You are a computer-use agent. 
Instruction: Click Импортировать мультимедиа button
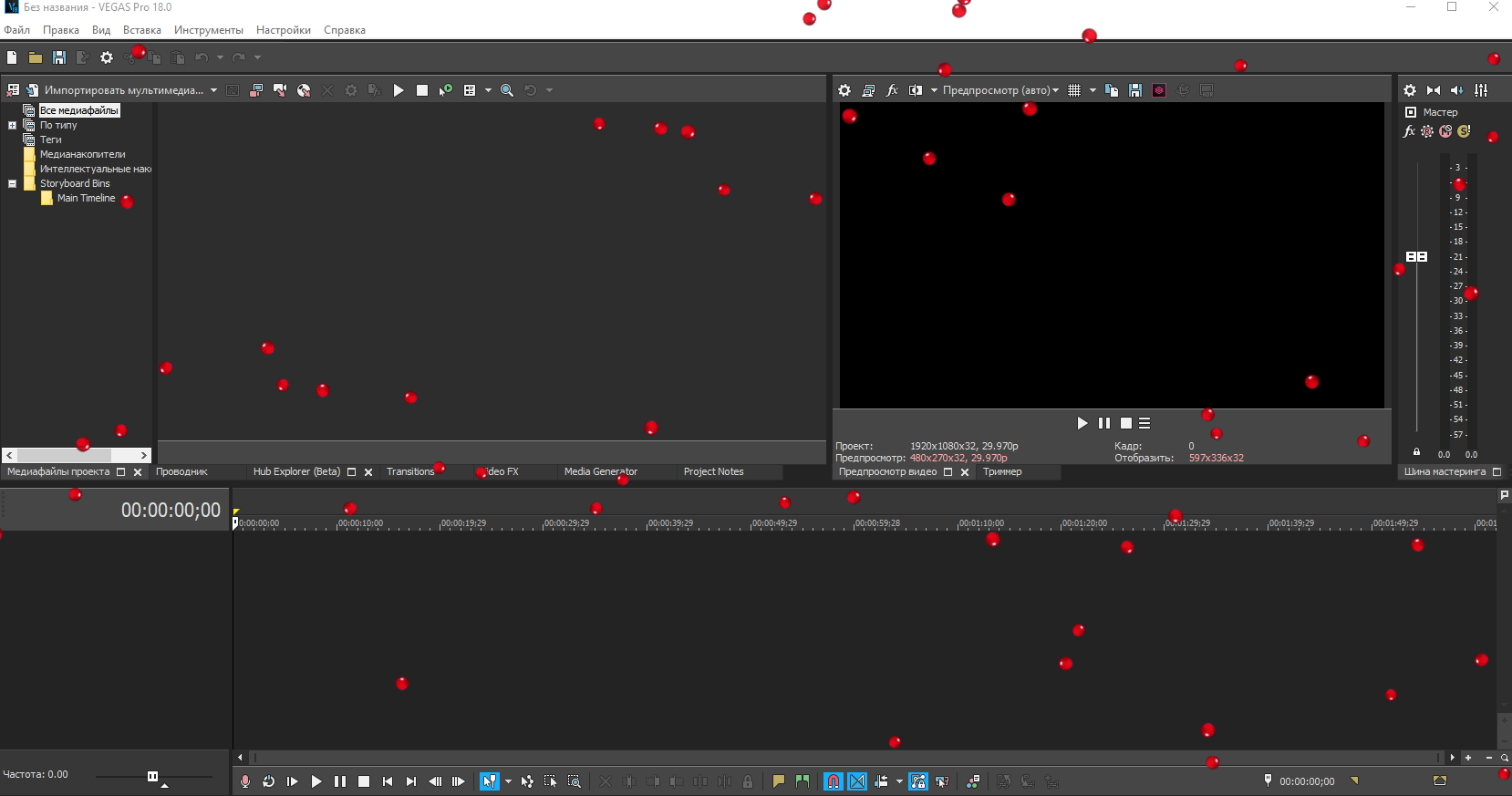(x=123, y=90)
